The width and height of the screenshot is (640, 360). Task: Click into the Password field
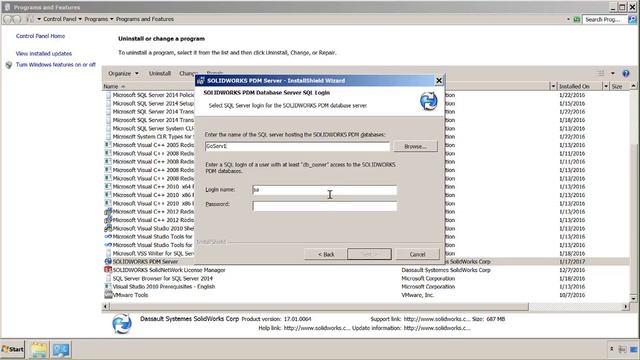[x=324, y=206]
